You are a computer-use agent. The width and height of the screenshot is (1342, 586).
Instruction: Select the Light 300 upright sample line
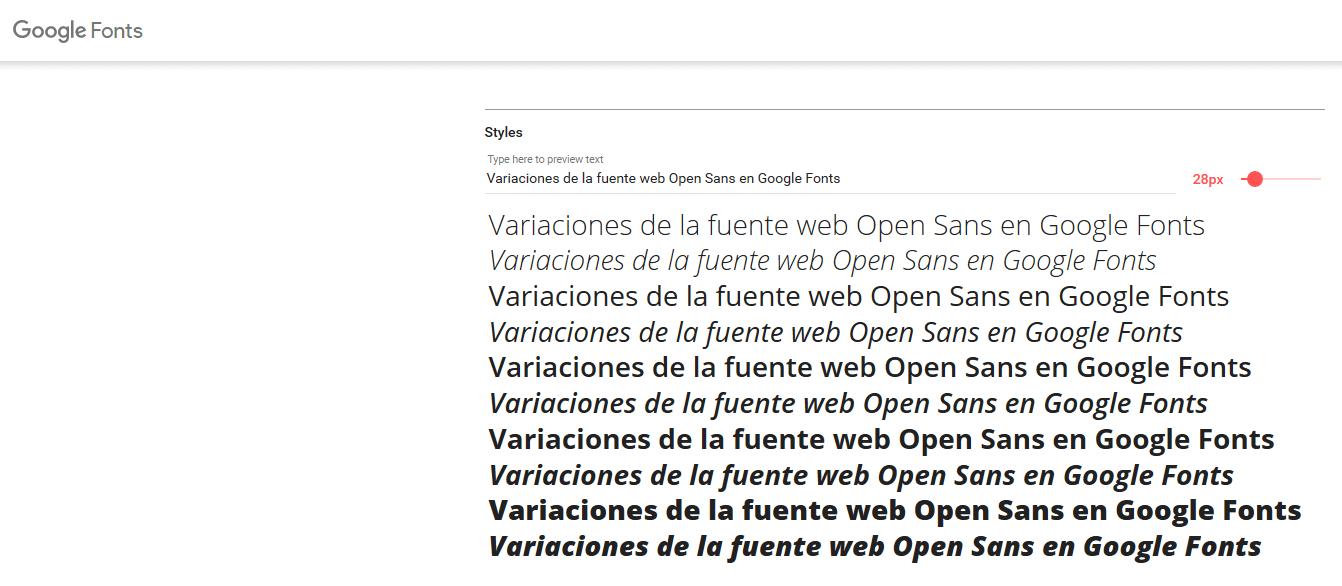847,225
